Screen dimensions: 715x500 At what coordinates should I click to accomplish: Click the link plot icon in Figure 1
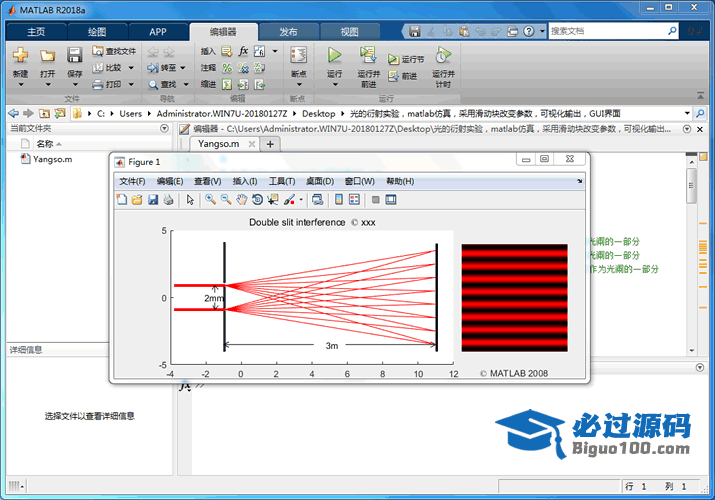click(318, 200)
